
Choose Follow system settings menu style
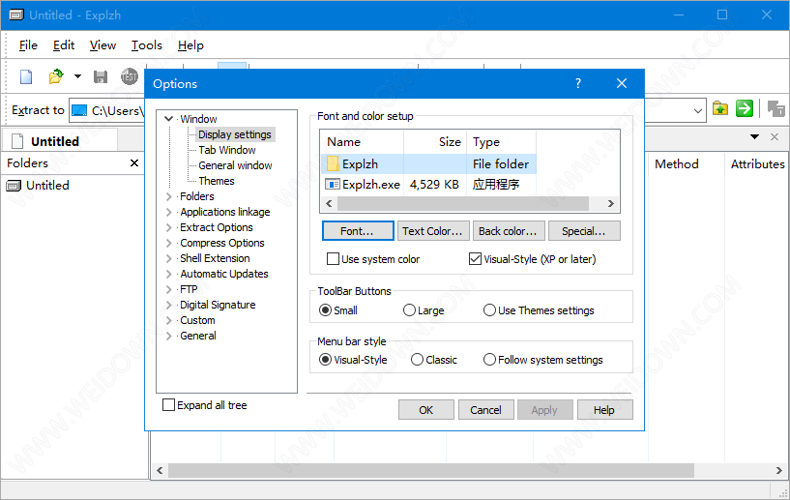490,359
